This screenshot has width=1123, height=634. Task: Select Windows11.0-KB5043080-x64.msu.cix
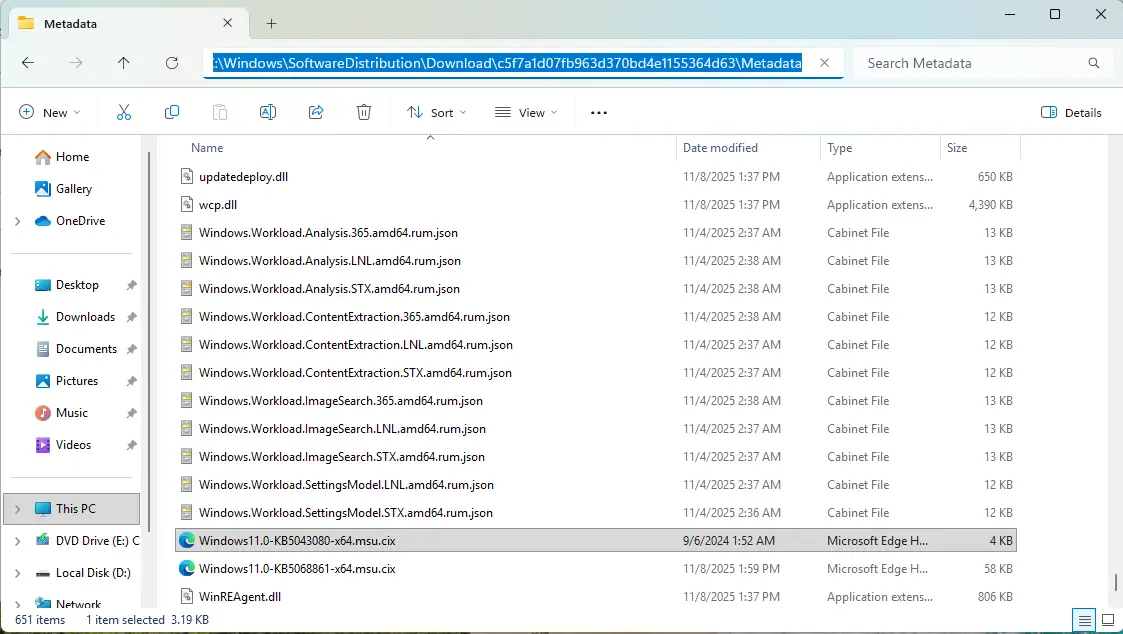click(596, 541)
